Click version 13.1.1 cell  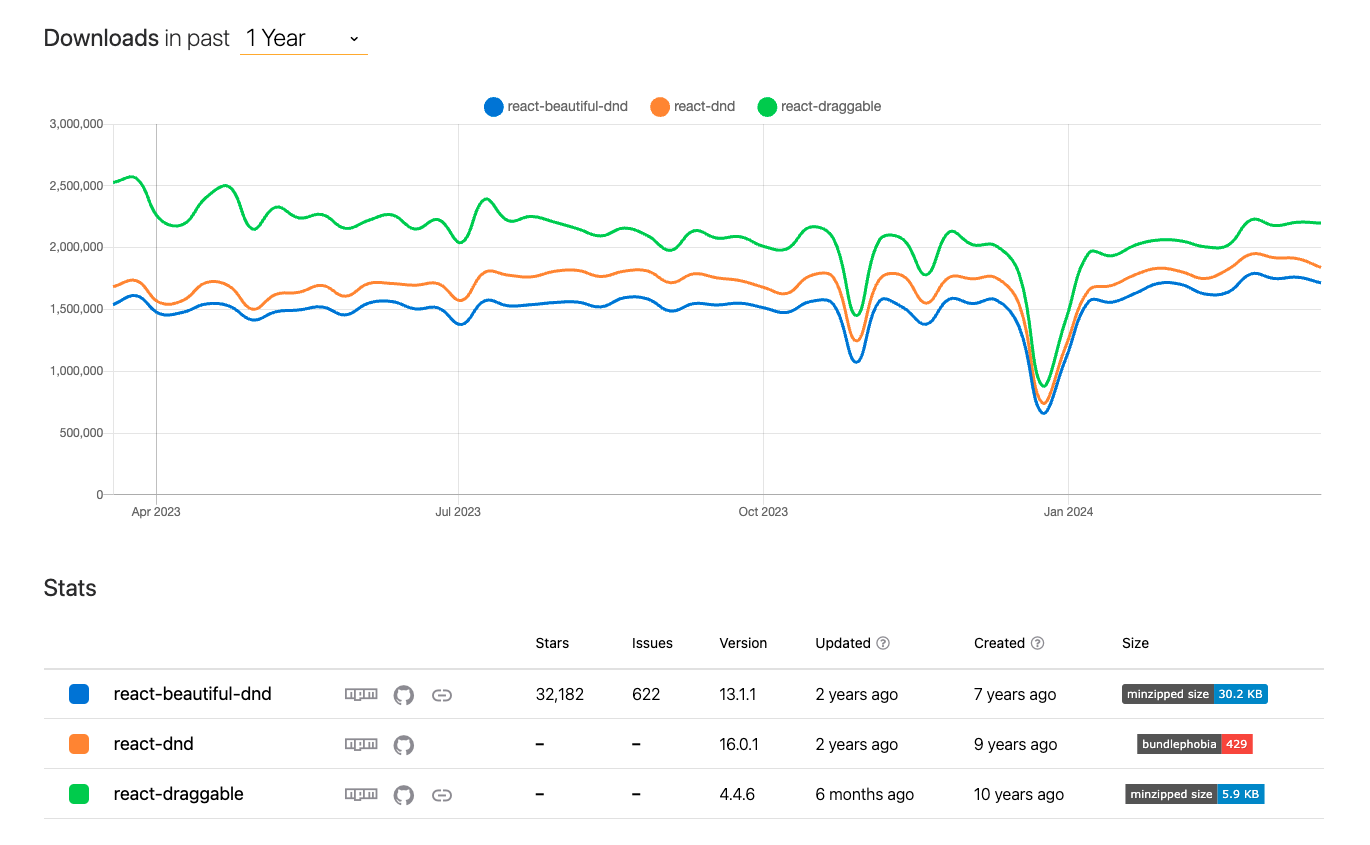741,694
